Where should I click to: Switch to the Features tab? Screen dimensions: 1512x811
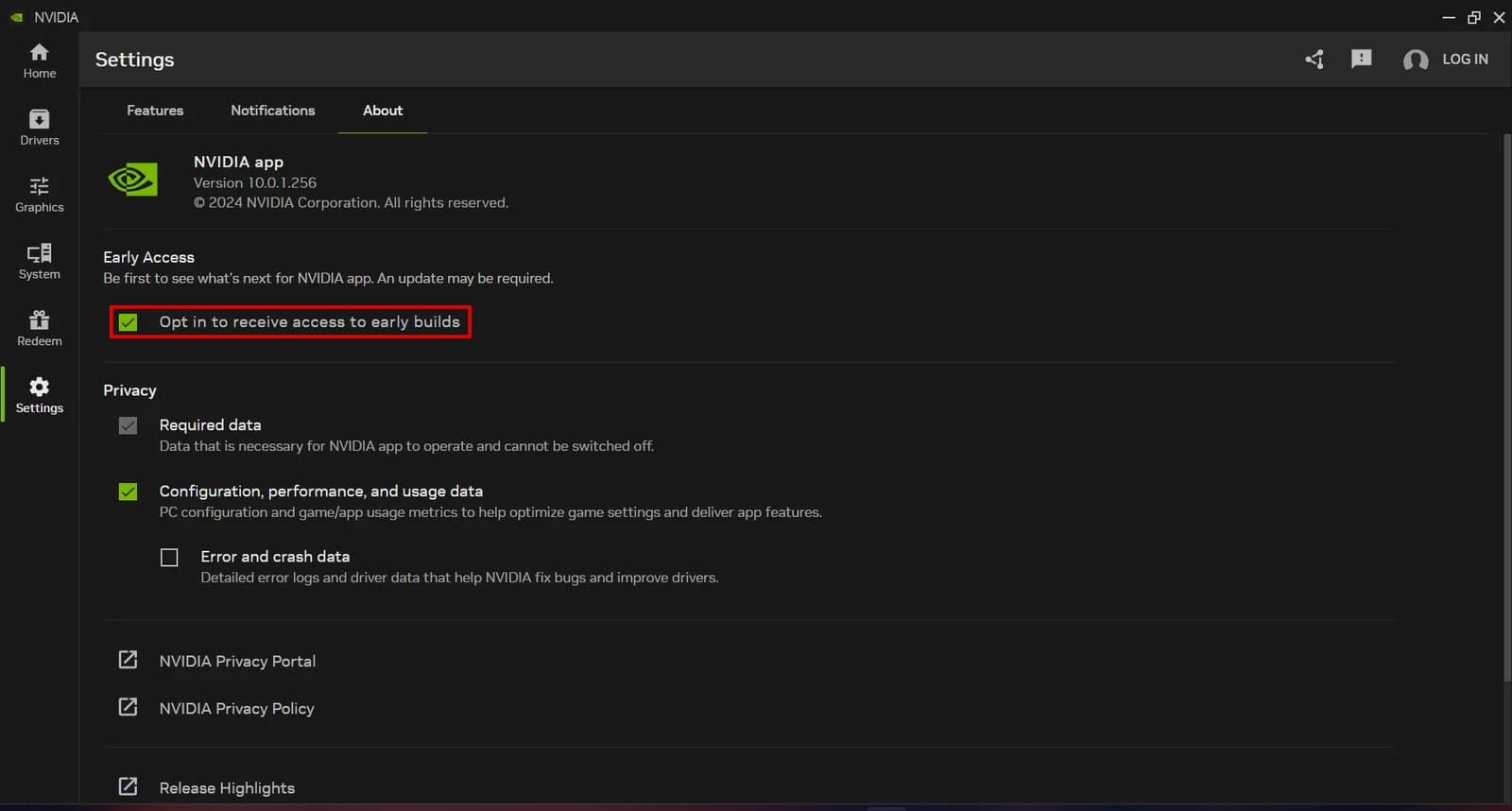155,111
